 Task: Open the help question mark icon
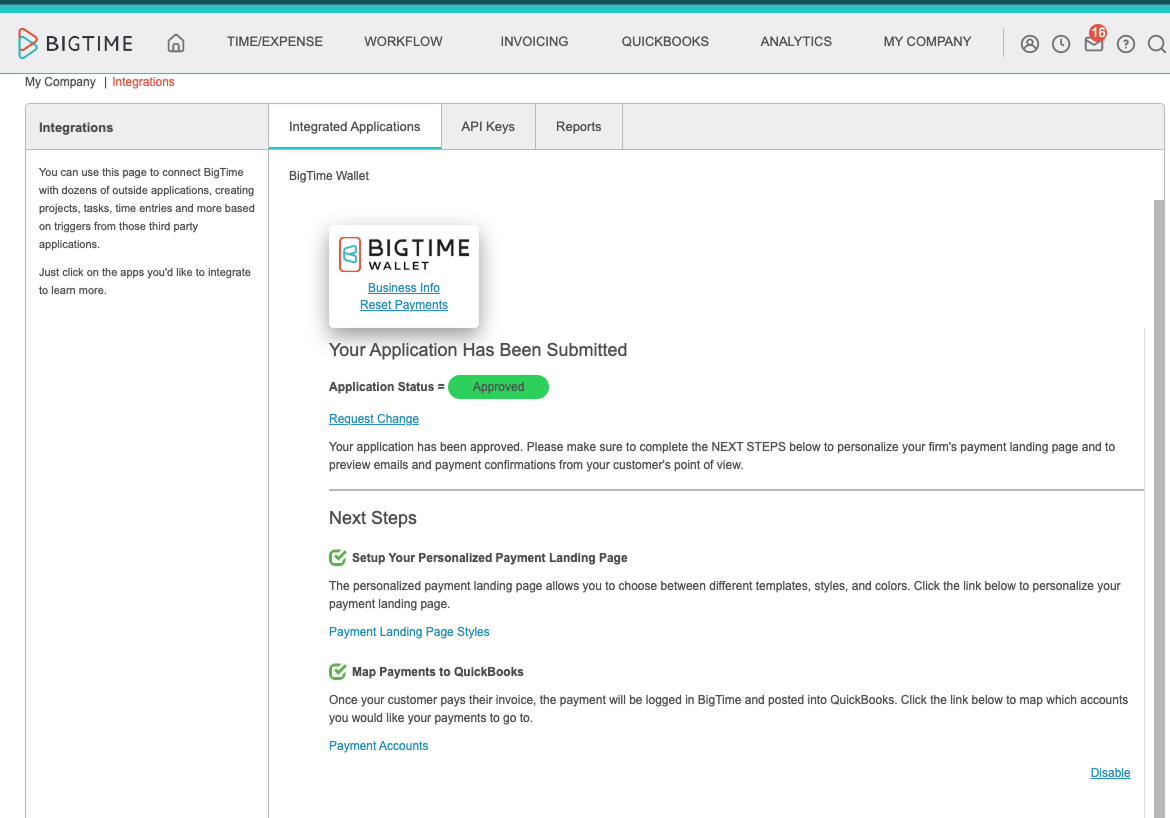(x=1126, y=44)
